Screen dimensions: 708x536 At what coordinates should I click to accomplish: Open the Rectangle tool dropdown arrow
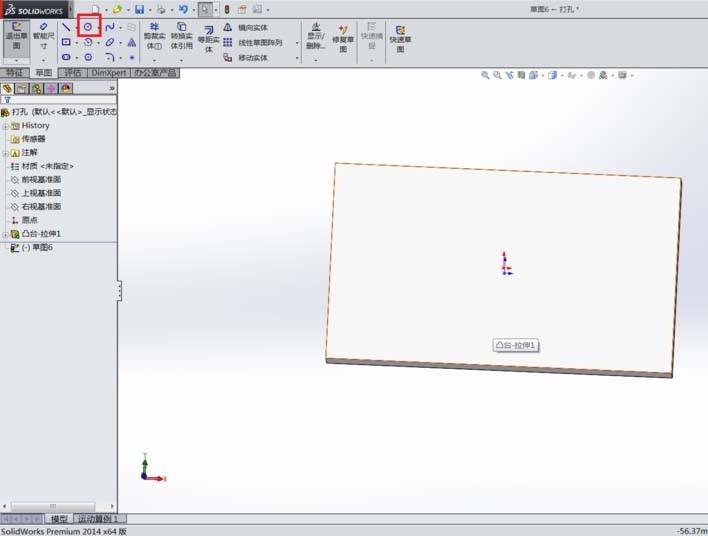[77, 43]
